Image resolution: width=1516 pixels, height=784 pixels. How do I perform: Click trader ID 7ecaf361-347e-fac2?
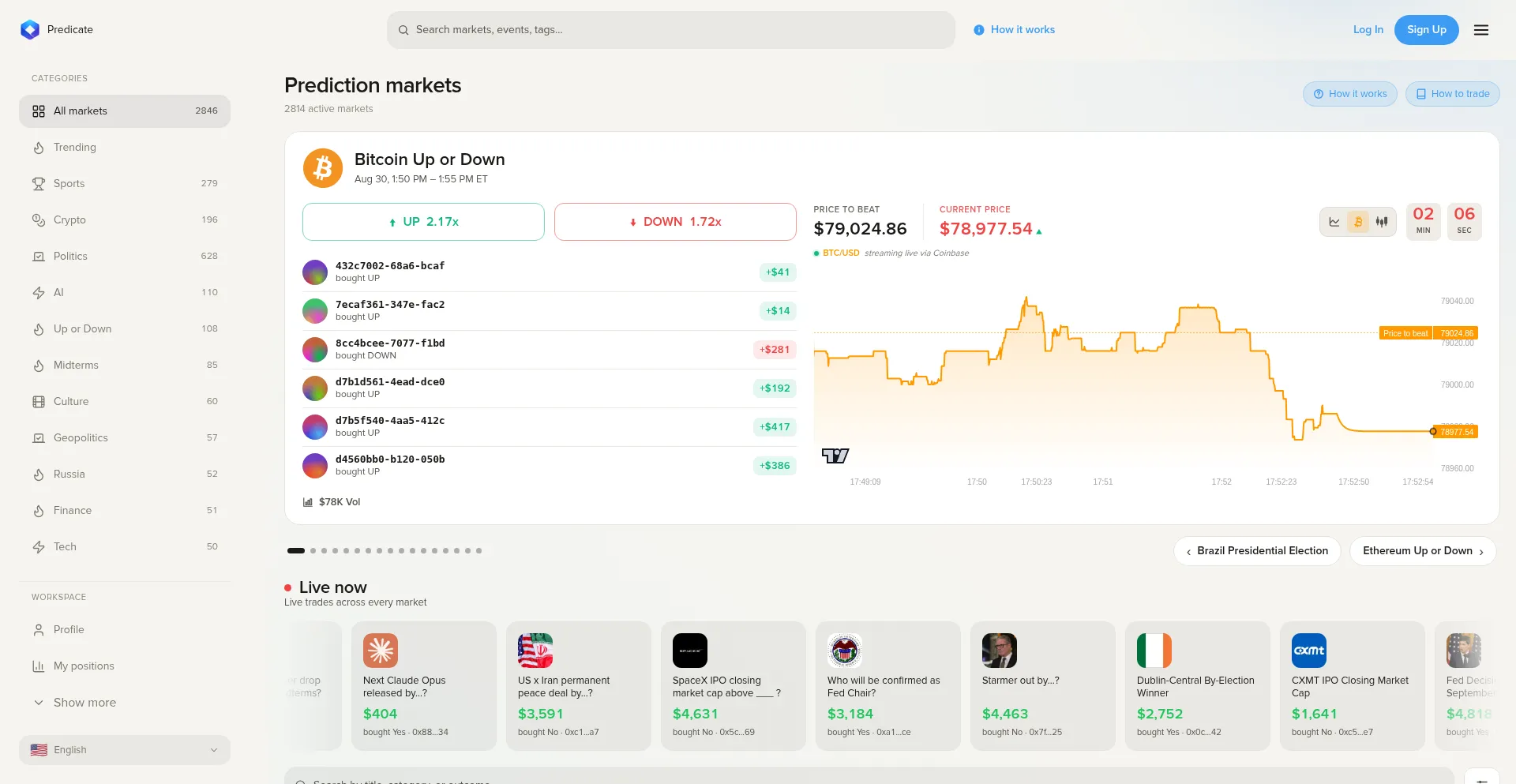[x=390, y=305]
